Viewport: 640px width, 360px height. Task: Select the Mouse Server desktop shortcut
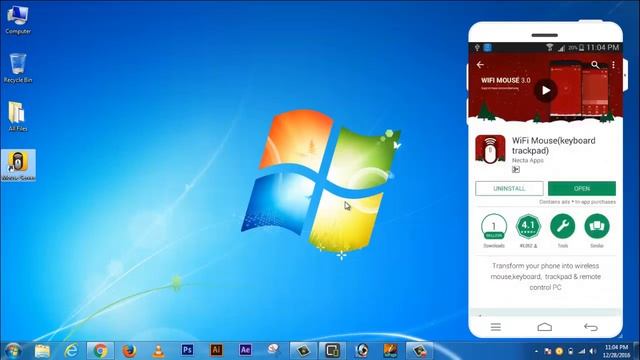[18, 165]
